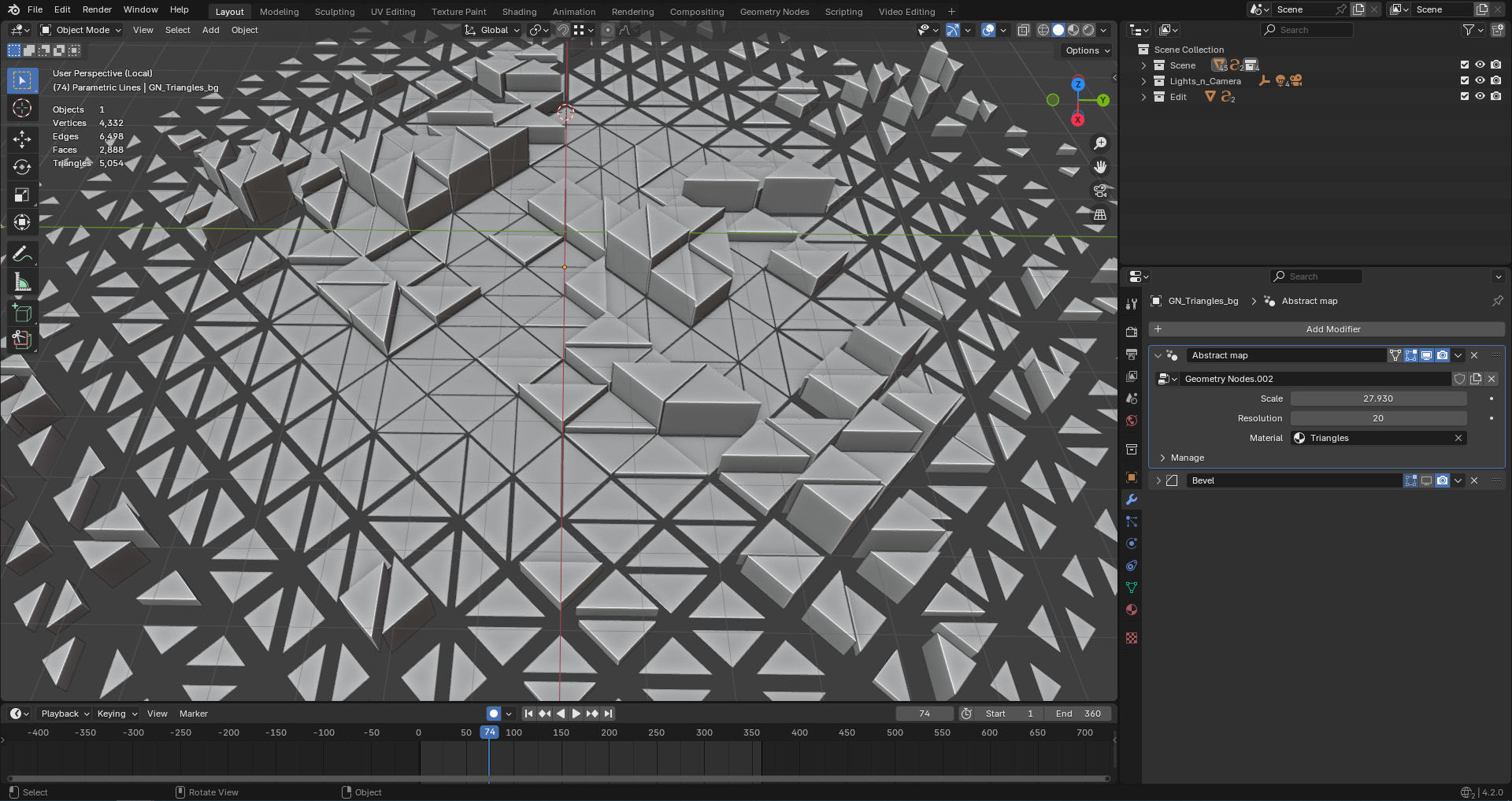Select the Scale tool
The height and width of the screenshot is (801, 1512).
22,195
